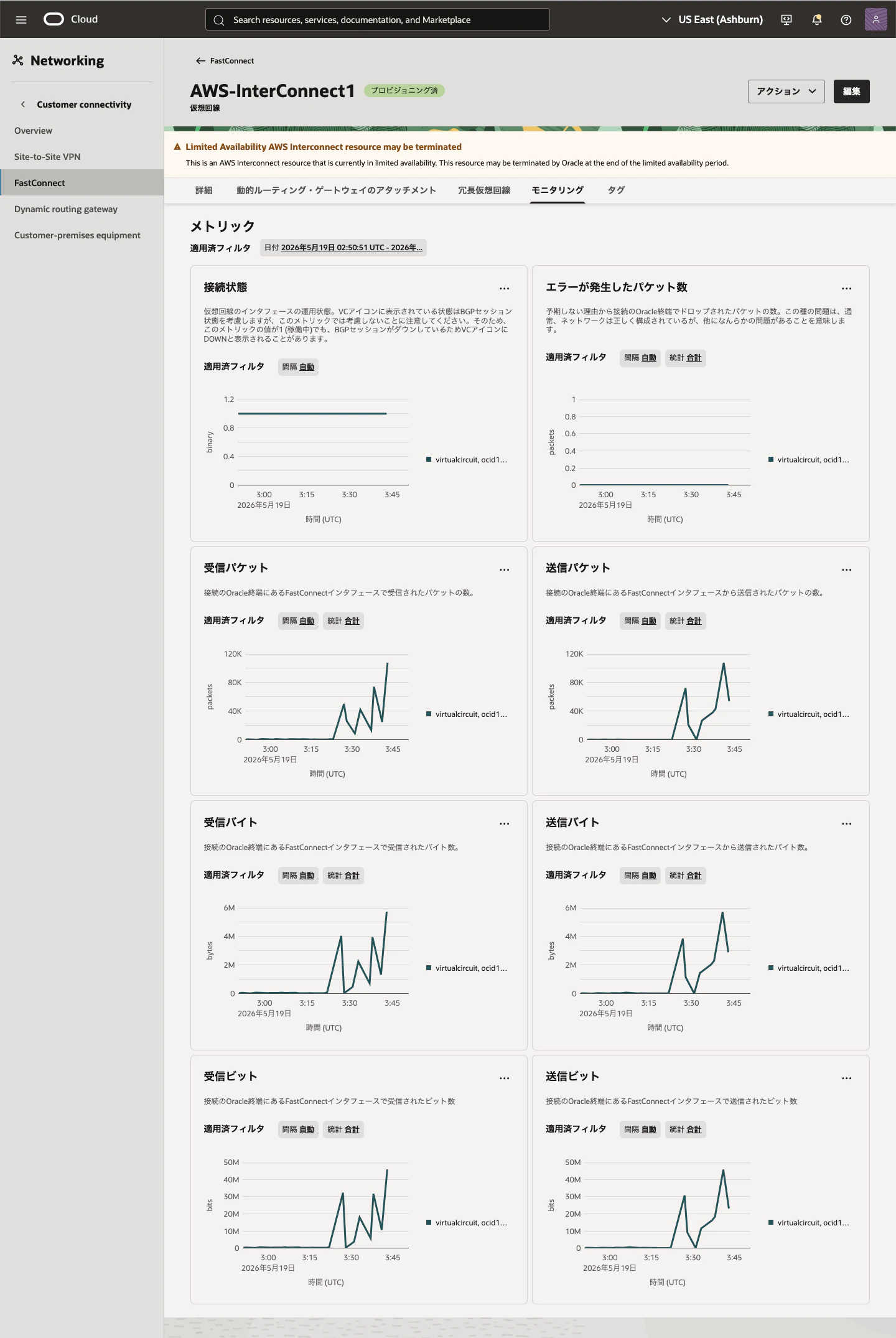Open the user profile avatar menu
Image resolution: width=896 pixels, height=1338 pixels.
[x=876, y=19]
